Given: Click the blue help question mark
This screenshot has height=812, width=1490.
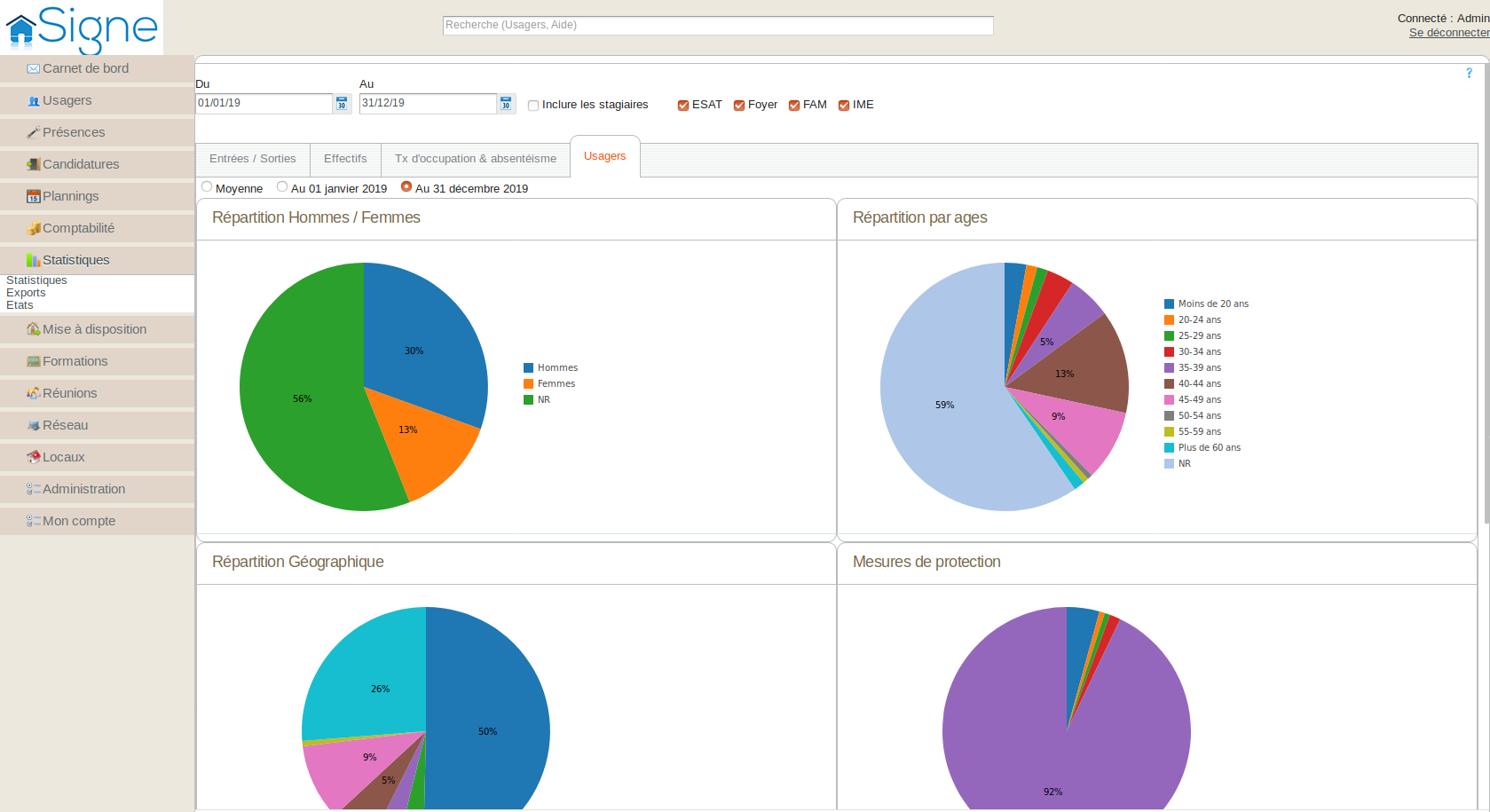Looking at the screenshot, I should tap(1469, 73).
